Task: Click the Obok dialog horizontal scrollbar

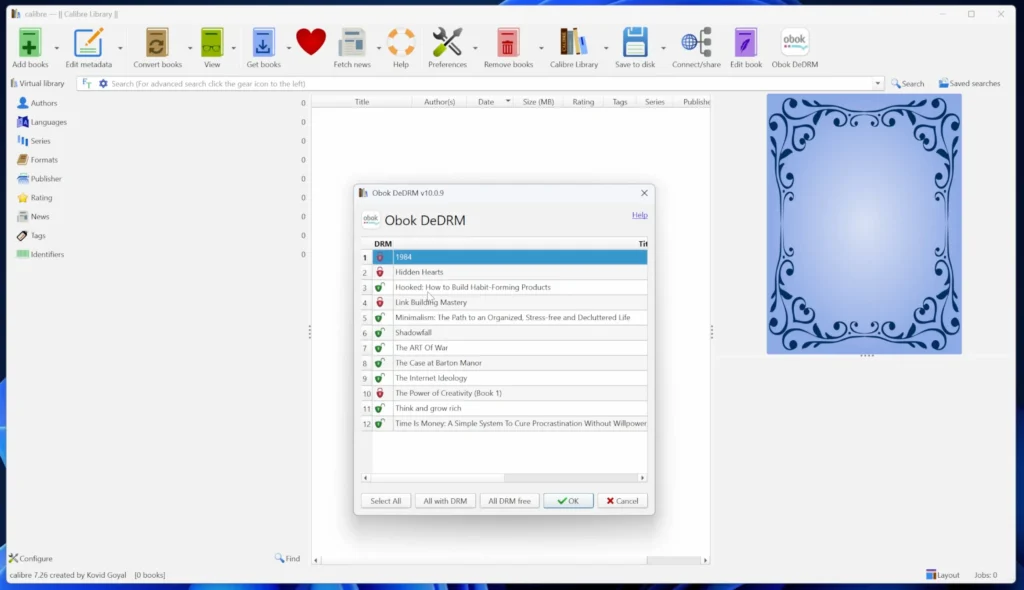Action: [x=504, y=478]
